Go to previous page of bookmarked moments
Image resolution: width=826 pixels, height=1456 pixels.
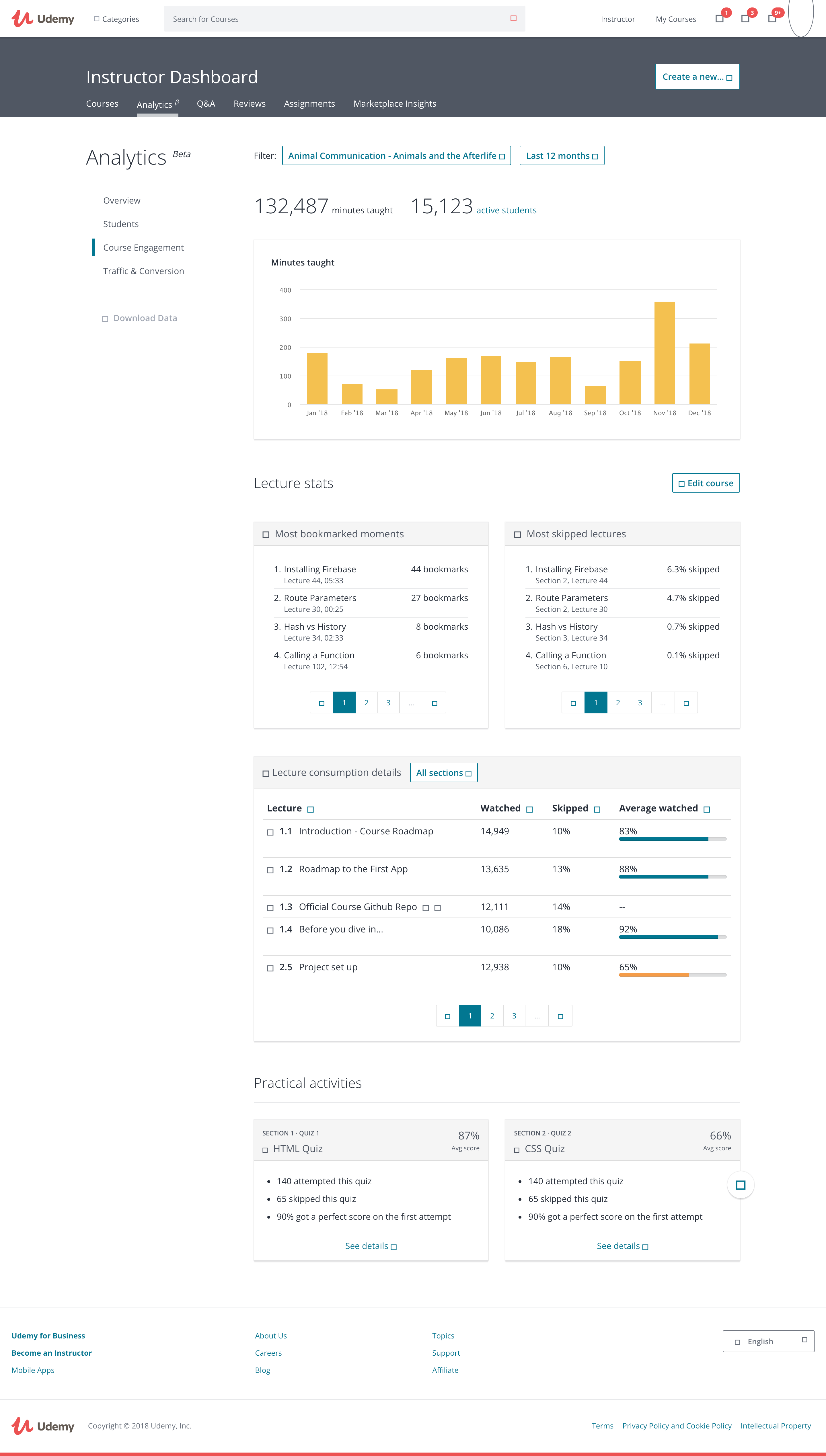pos(322,702)
